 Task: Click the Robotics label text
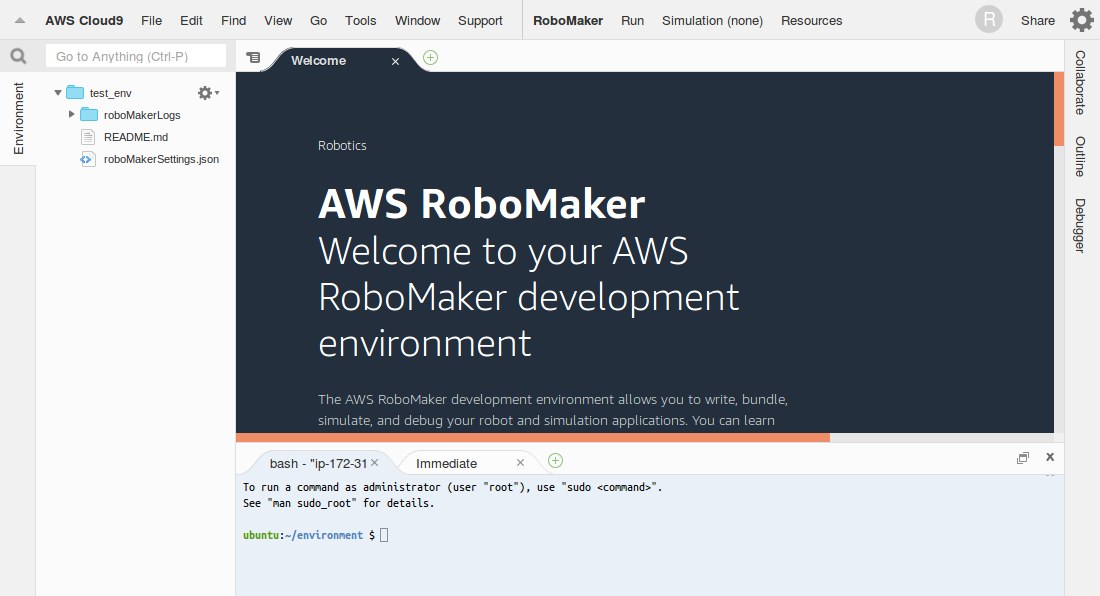tap(342, 146)
